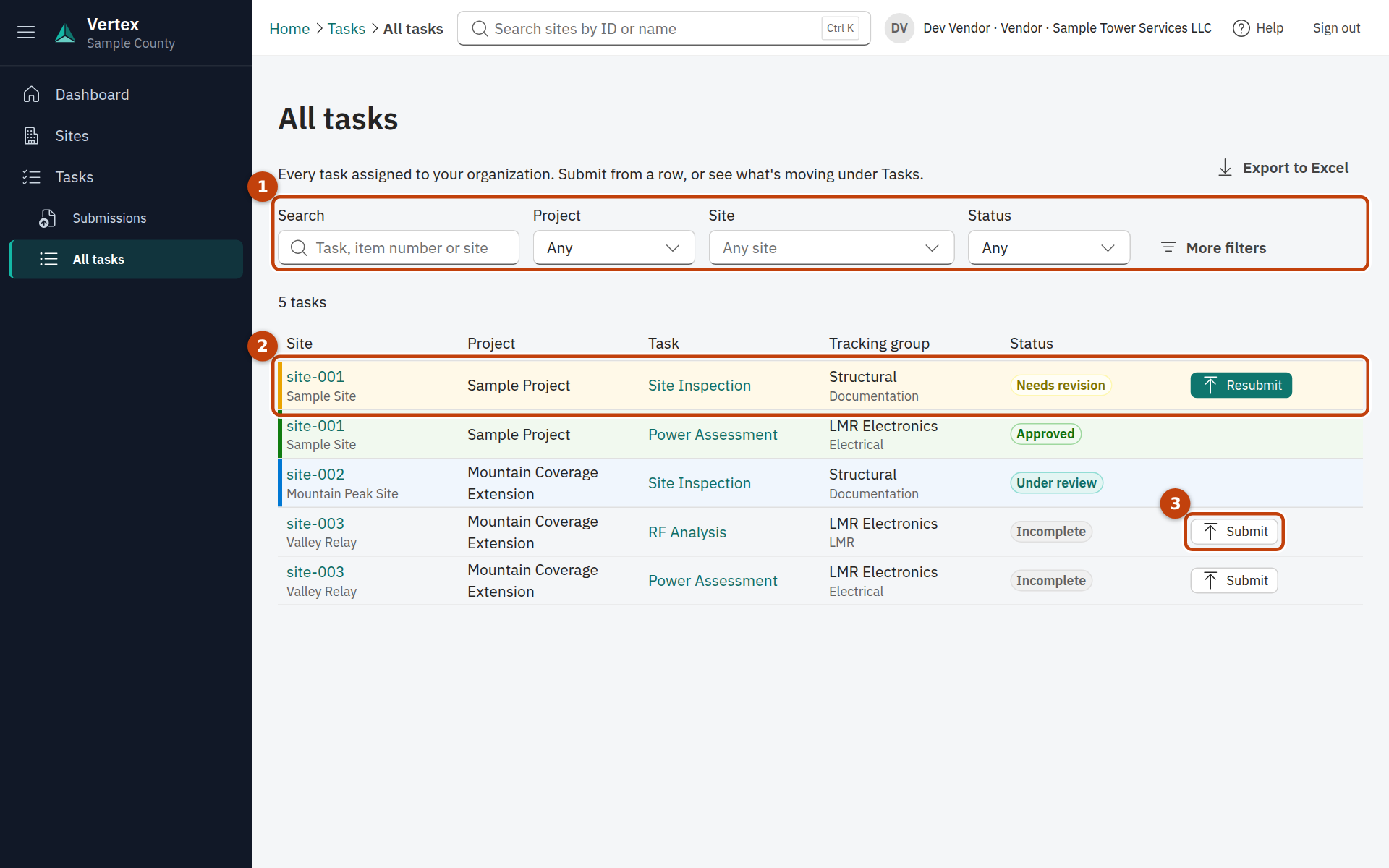
Task: Click the Home breadcrumb link
Action: pyautogui.click(x=289, y=28)
